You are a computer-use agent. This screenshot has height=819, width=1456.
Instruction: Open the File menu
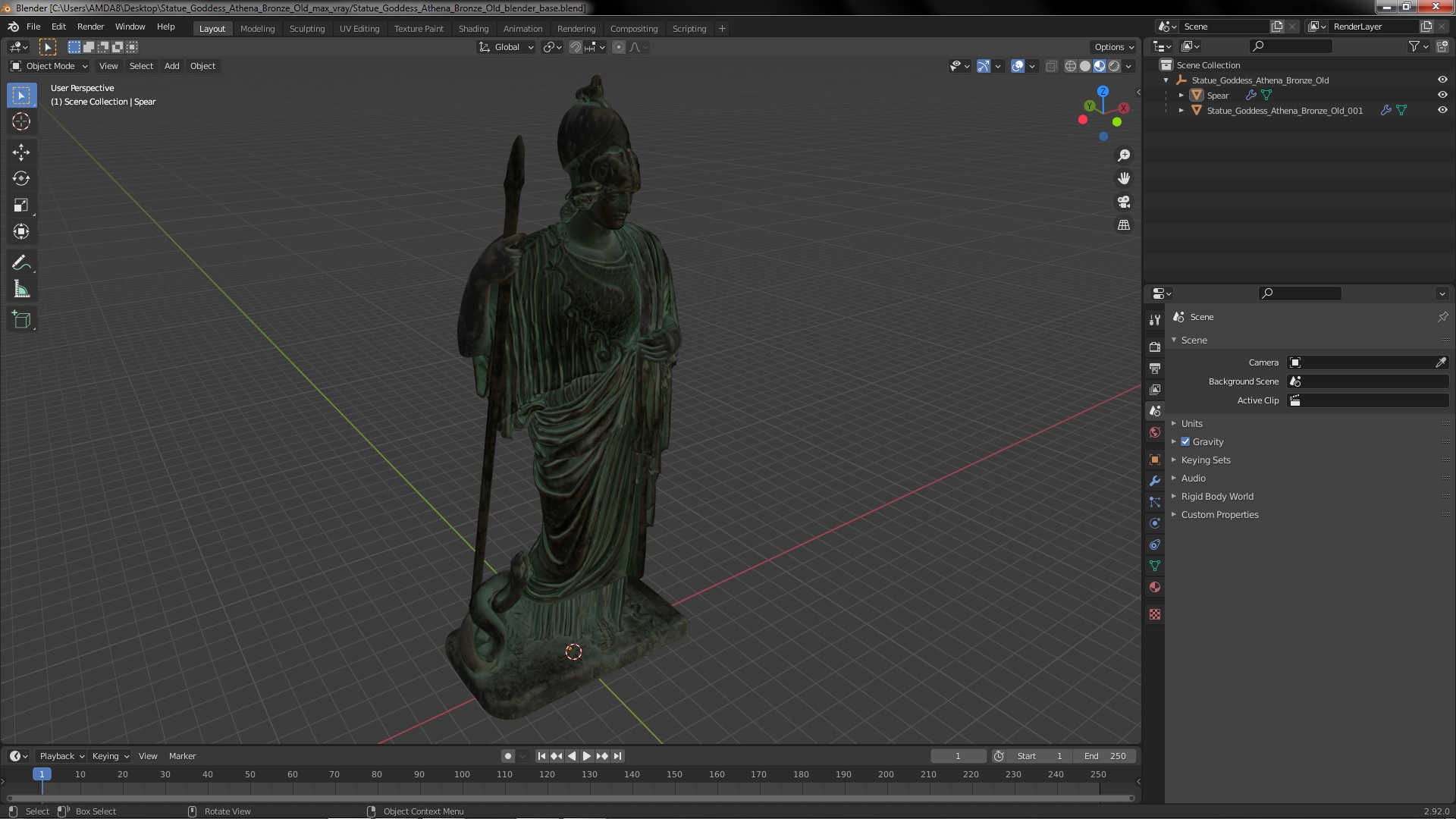tap(33, 27)
